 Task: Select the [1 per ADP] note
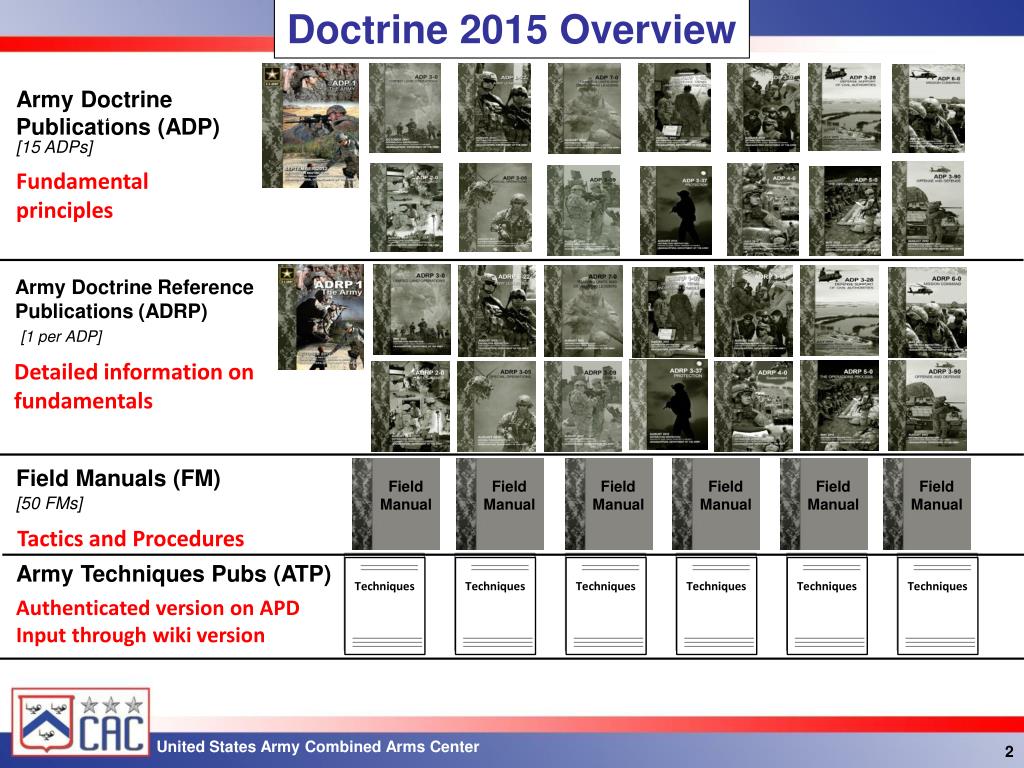(62, 337)
